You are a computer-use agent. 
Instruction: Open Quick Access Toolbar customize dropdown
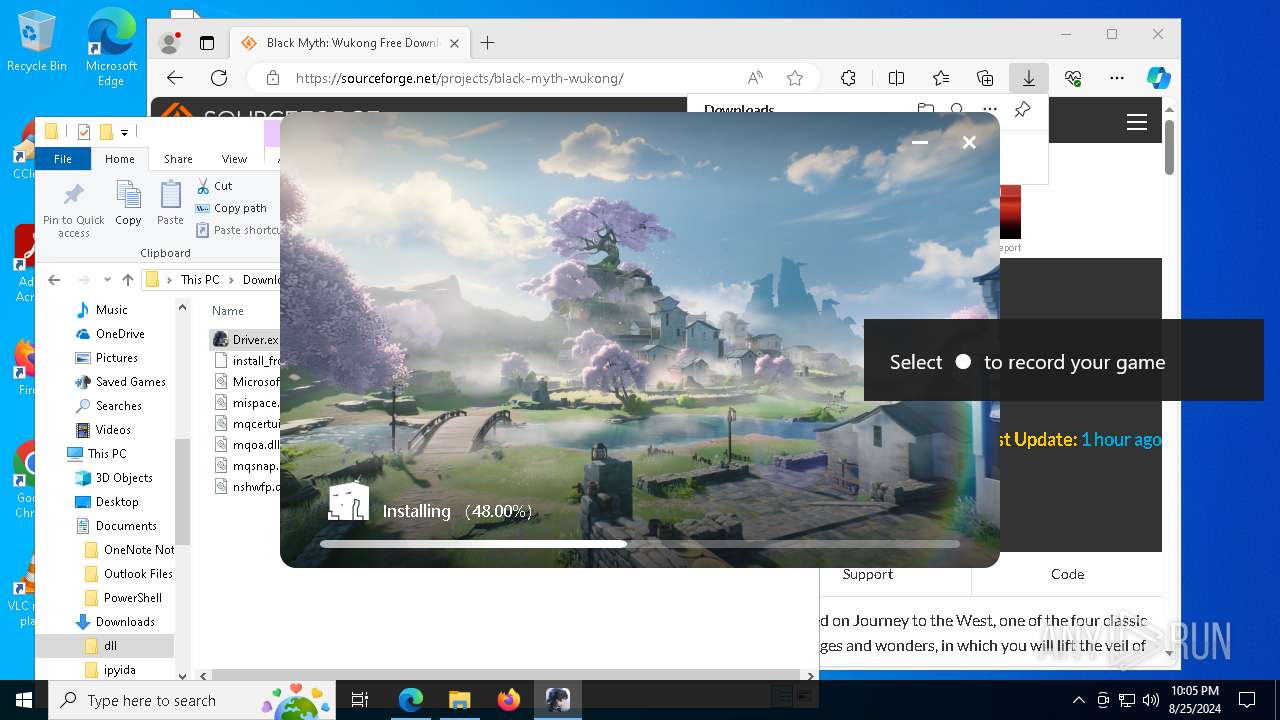click(125, 132)
